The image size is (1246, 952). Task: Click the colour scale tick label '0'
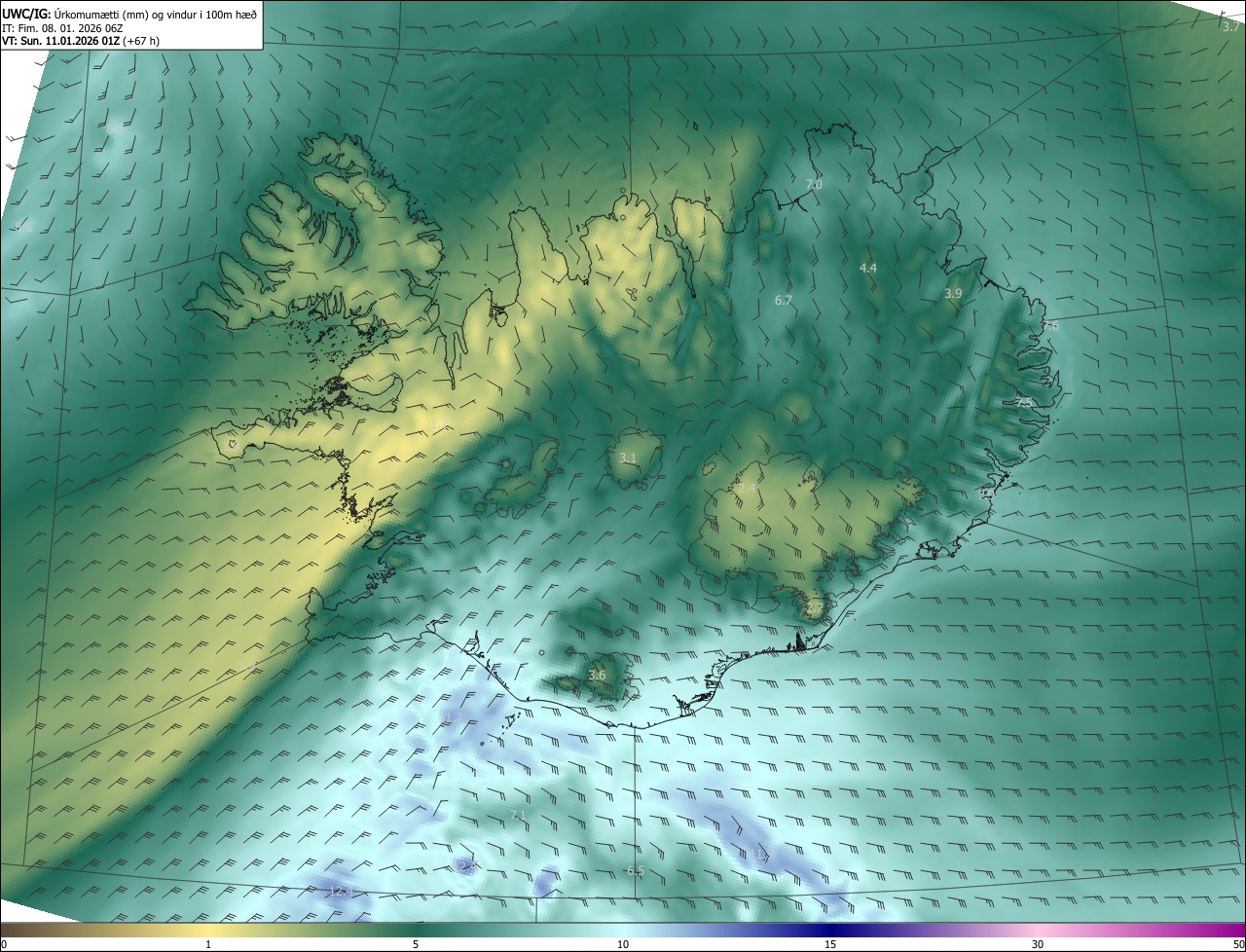[3, 944]
